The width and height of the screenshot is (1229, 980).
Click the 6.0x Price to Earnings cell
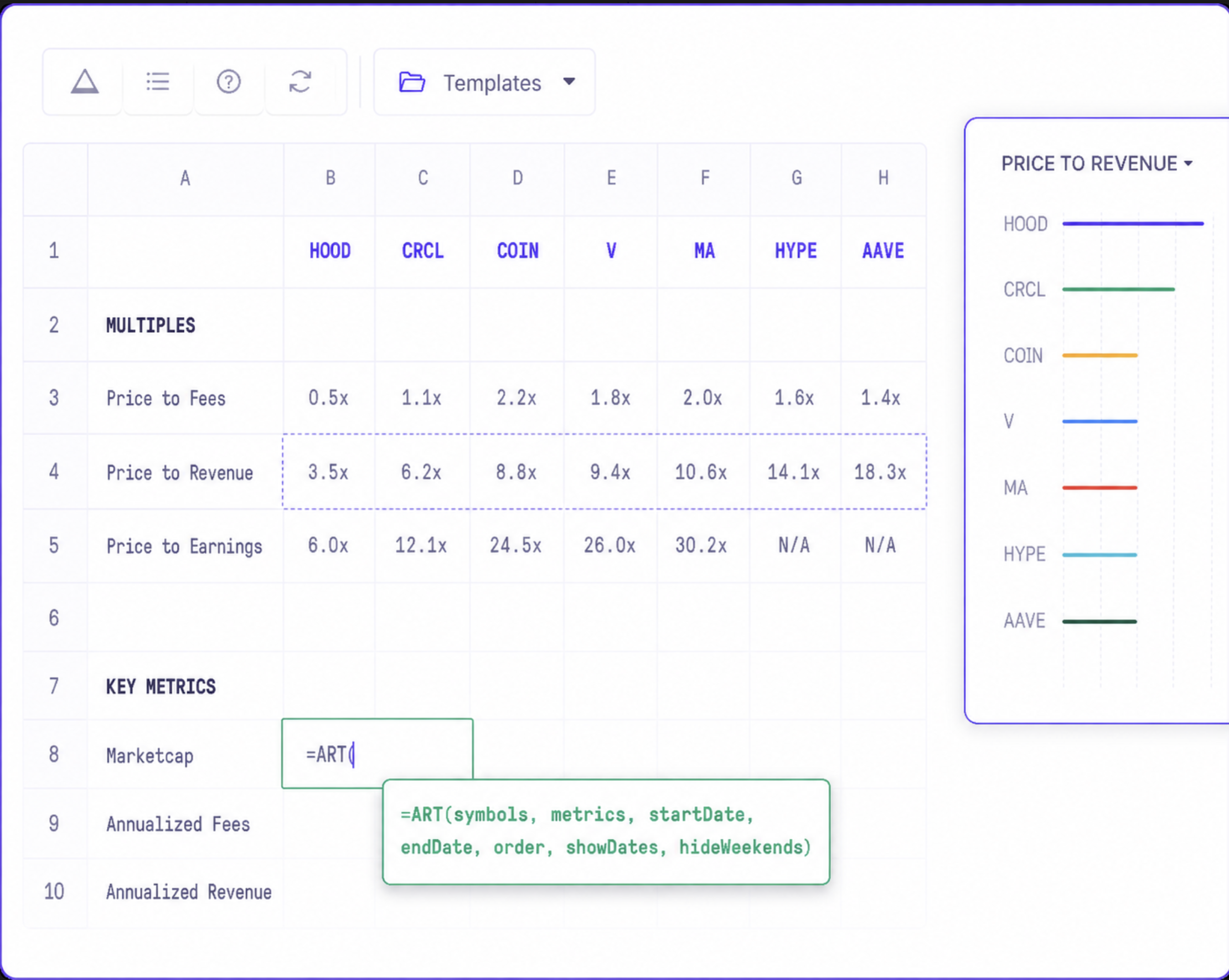click(x=329, y=545)
